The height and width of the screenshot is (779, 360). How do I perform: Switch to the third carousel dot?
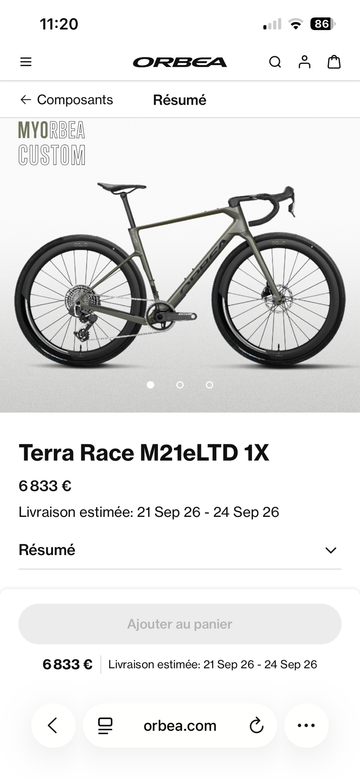tap(210, 385)
